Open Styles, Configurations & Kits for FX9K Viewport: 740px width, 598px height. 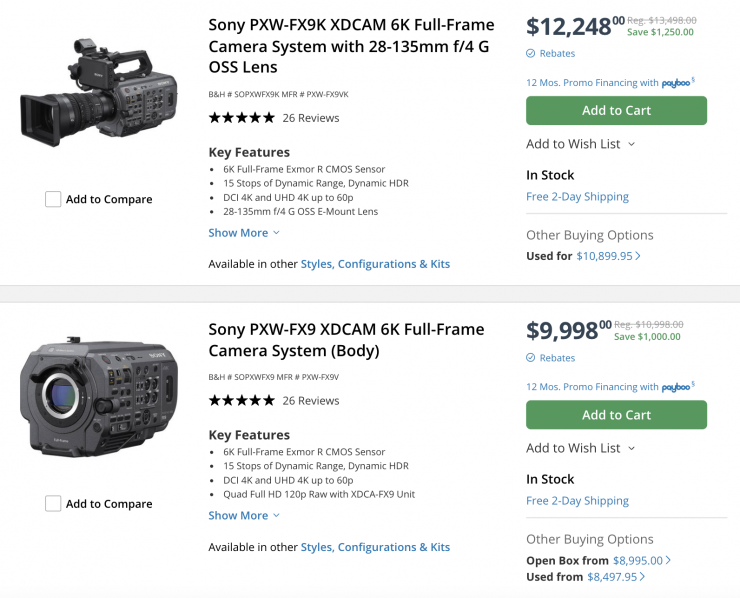(375, 264)
